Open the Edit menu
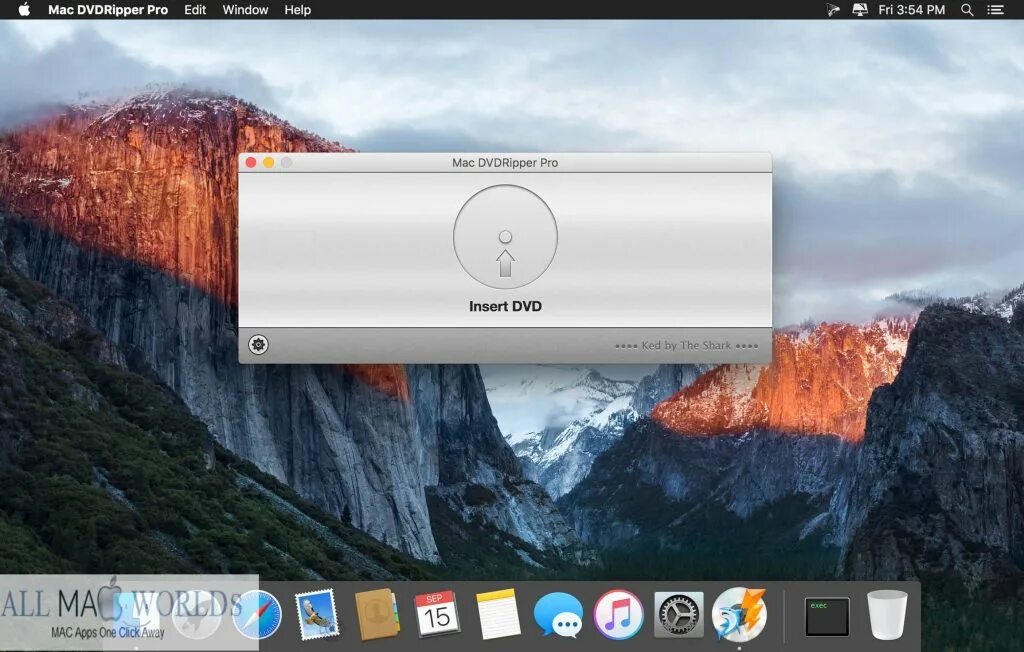This screenshot has width=1024, height=652. [195, 10]
